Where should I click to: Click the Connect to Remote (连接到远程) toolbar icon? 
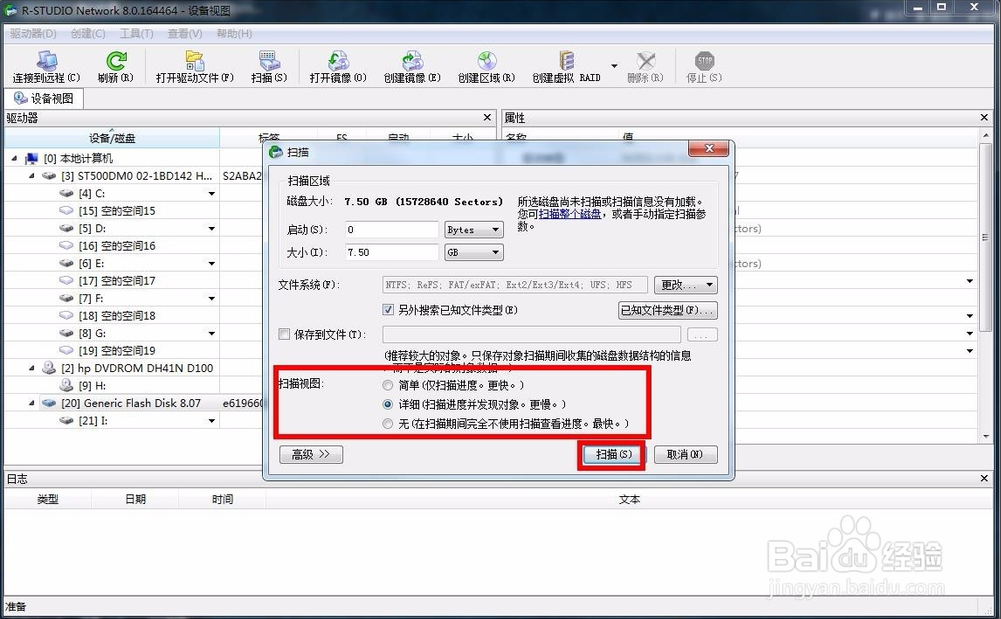point(47,61)
